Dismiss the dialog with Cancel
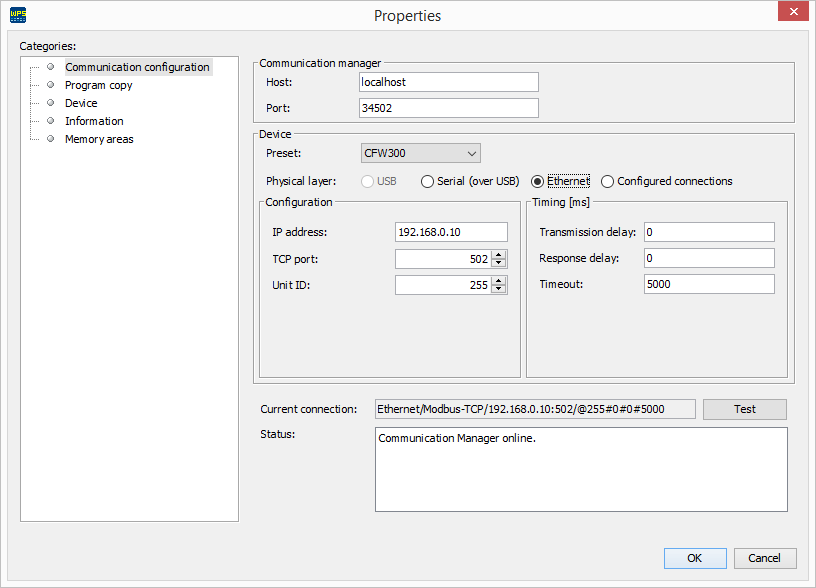 (765, 558)
